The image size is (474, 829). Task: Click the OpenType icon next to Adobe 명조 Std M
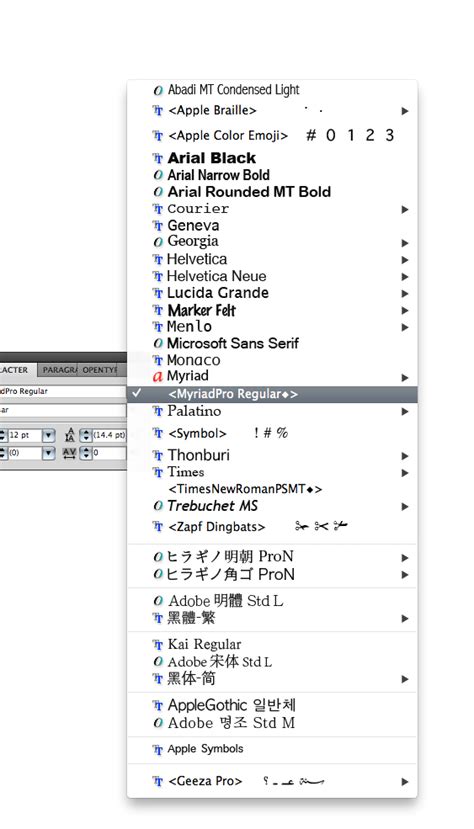click(x=157, y=723)
